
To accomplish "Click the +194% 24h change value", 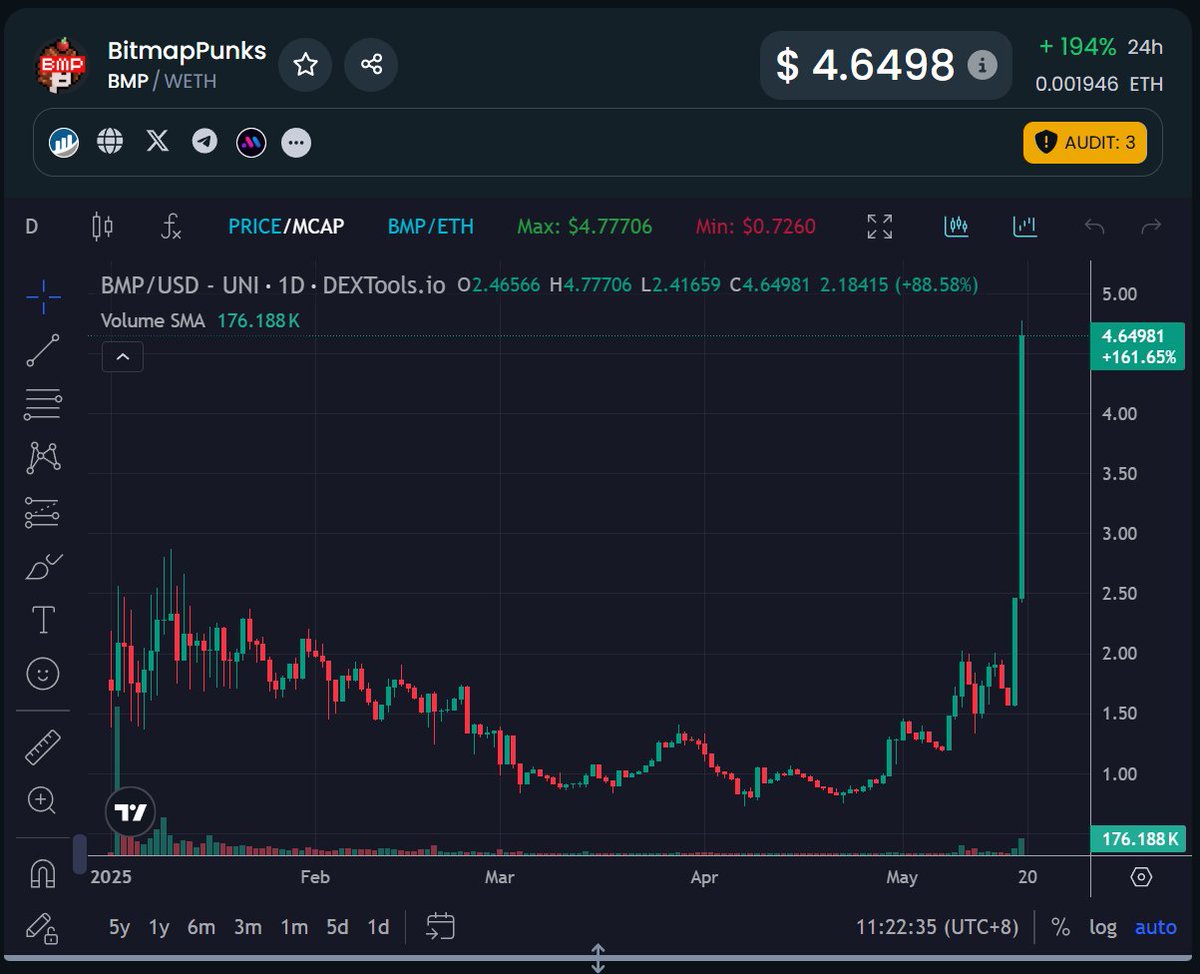I will (x=1078, y=47).
